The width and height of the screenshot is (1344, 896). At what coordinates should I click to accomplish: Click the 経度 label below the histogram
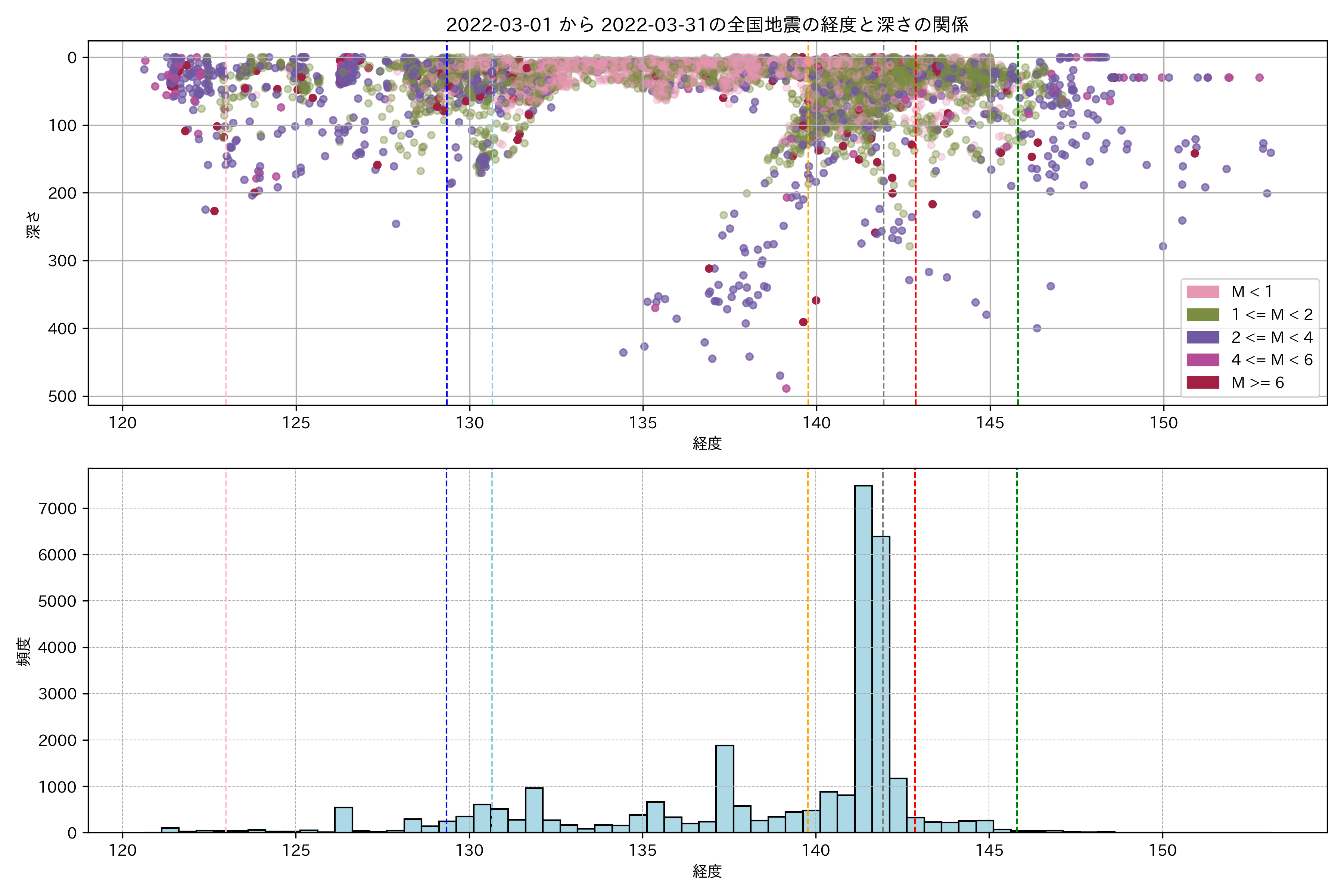pos(707,871)
